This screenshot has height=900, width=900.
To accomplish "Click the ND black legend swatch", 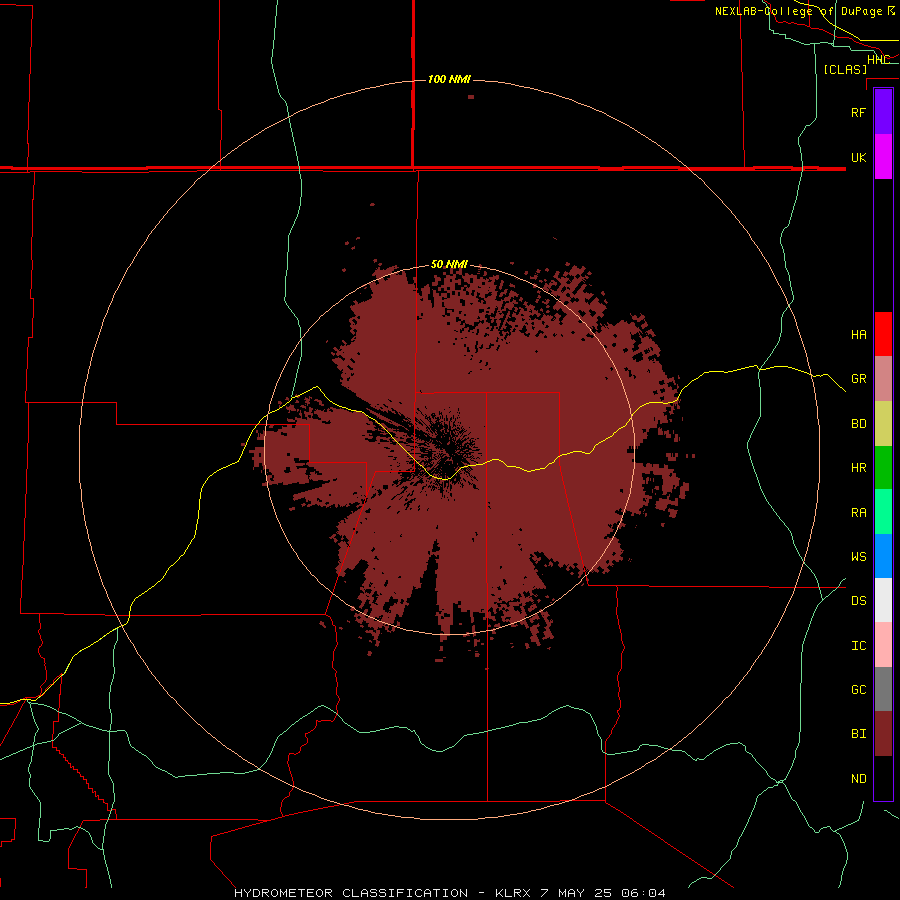I will pyautogui.click(x=883, y=778).
